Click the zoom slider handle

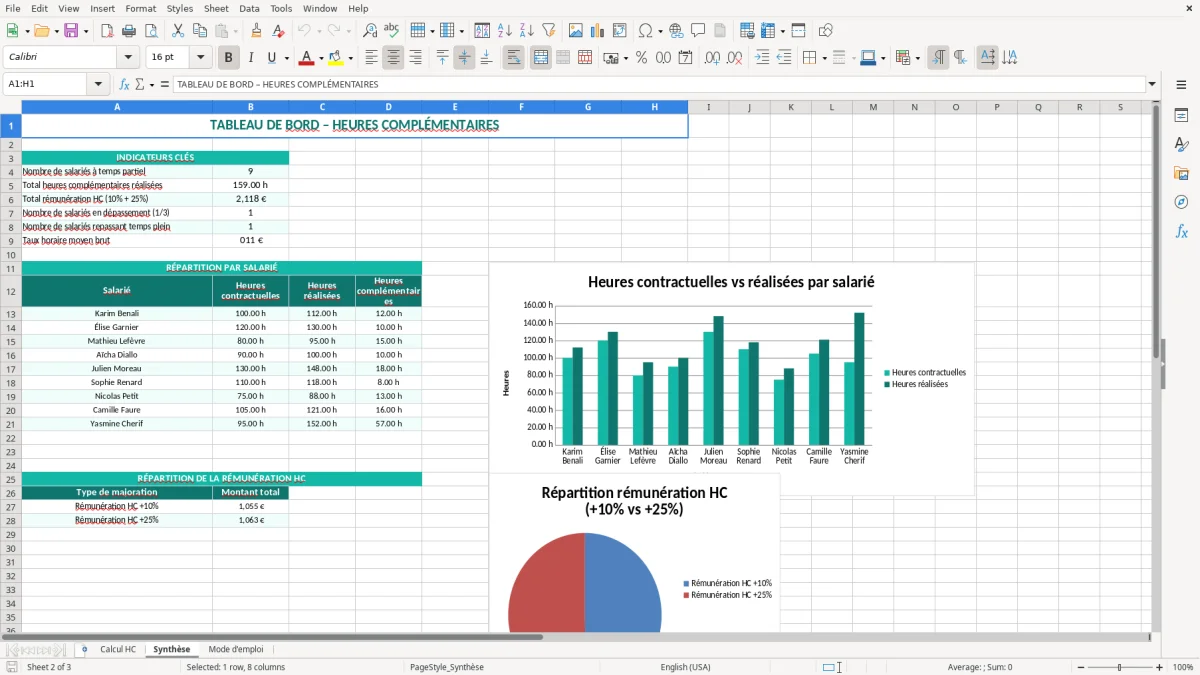pyautogui.click(x=1119, y=667)
